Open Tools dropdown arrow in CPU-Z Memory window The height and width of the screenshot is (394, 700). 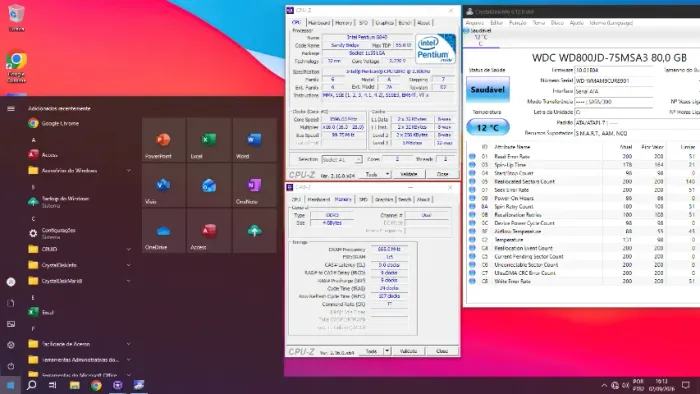(387, 351)
